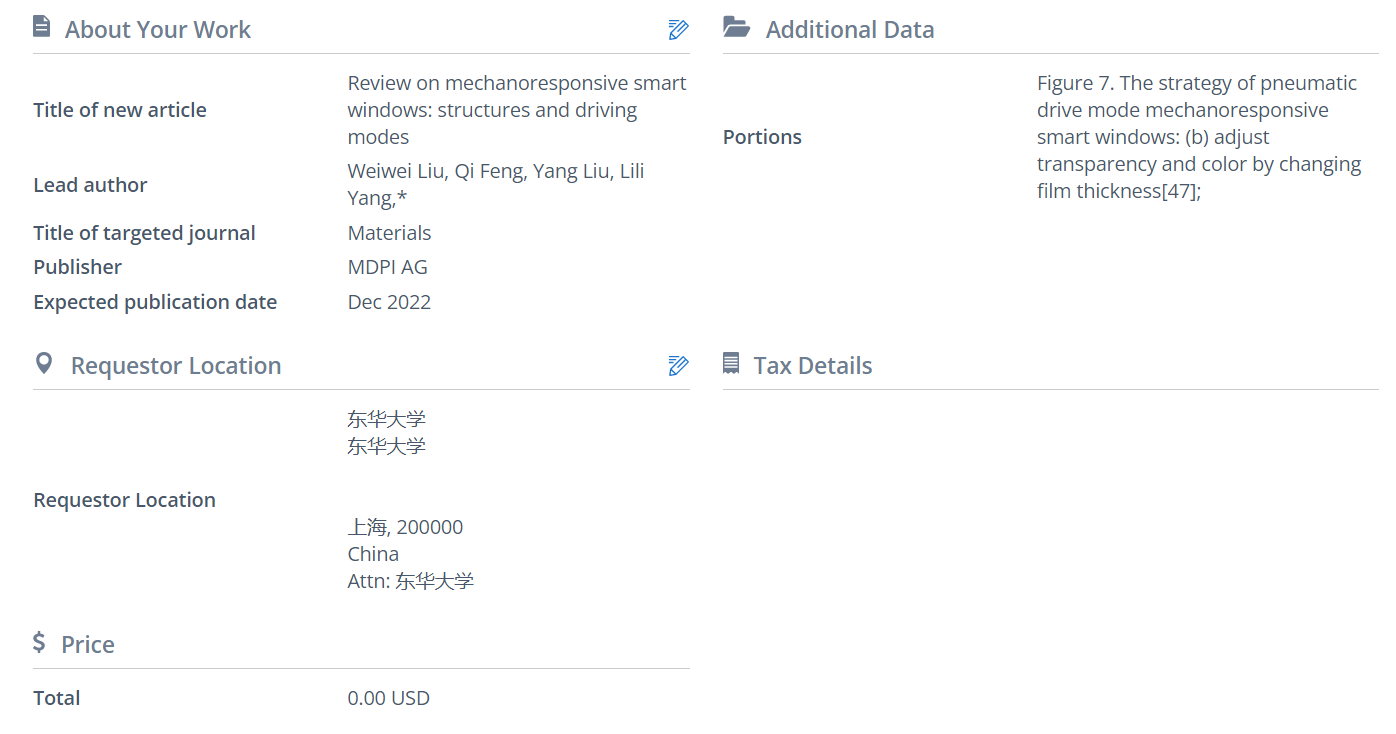Click the lead author names
The image size is (1396, 734).
click(x=496, y=185)
